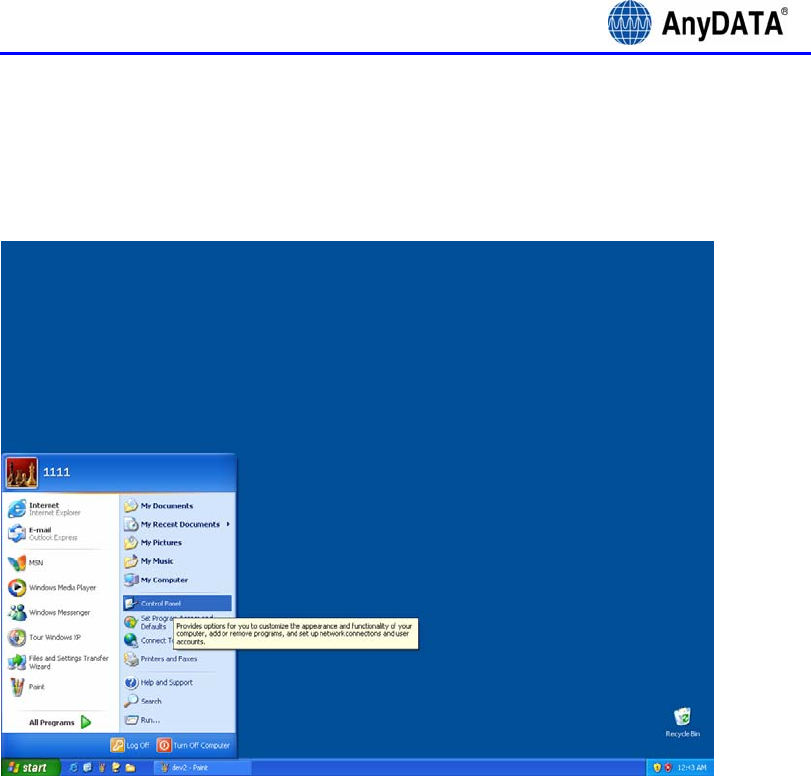Open Set Program Access and Defaults
The image size is (811, 776).
click(x=148, y=622)
